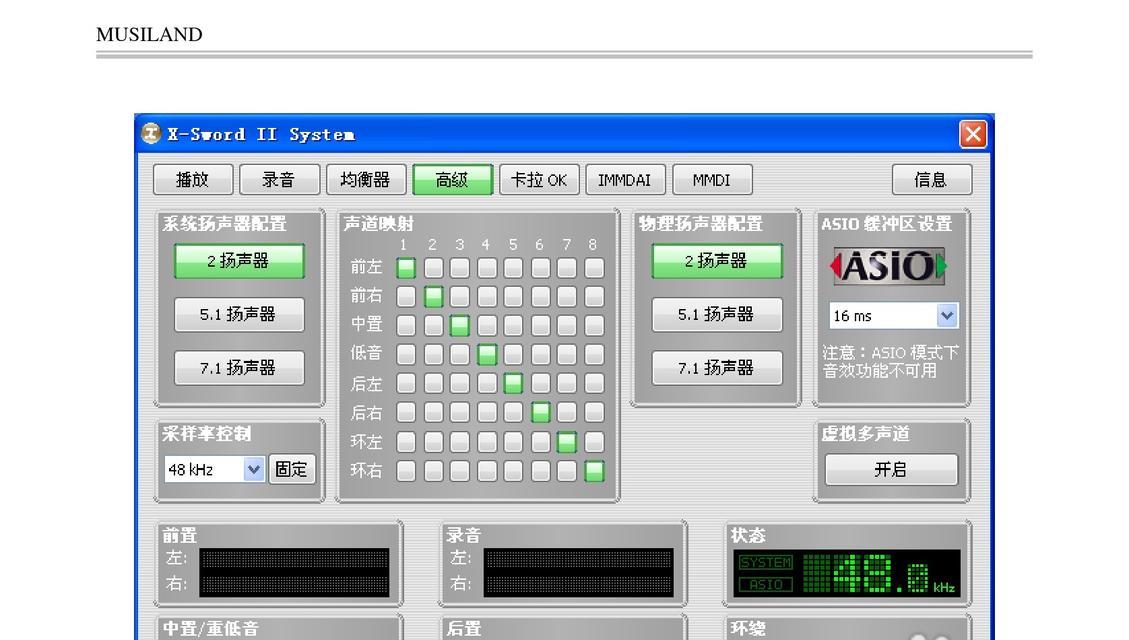The width and height of the screenshot is (1129, 640).
Task: Click the 注意：ASIO 模式下音效功能不可用 note
Action: pyautogui.click(x=891, y=361)
